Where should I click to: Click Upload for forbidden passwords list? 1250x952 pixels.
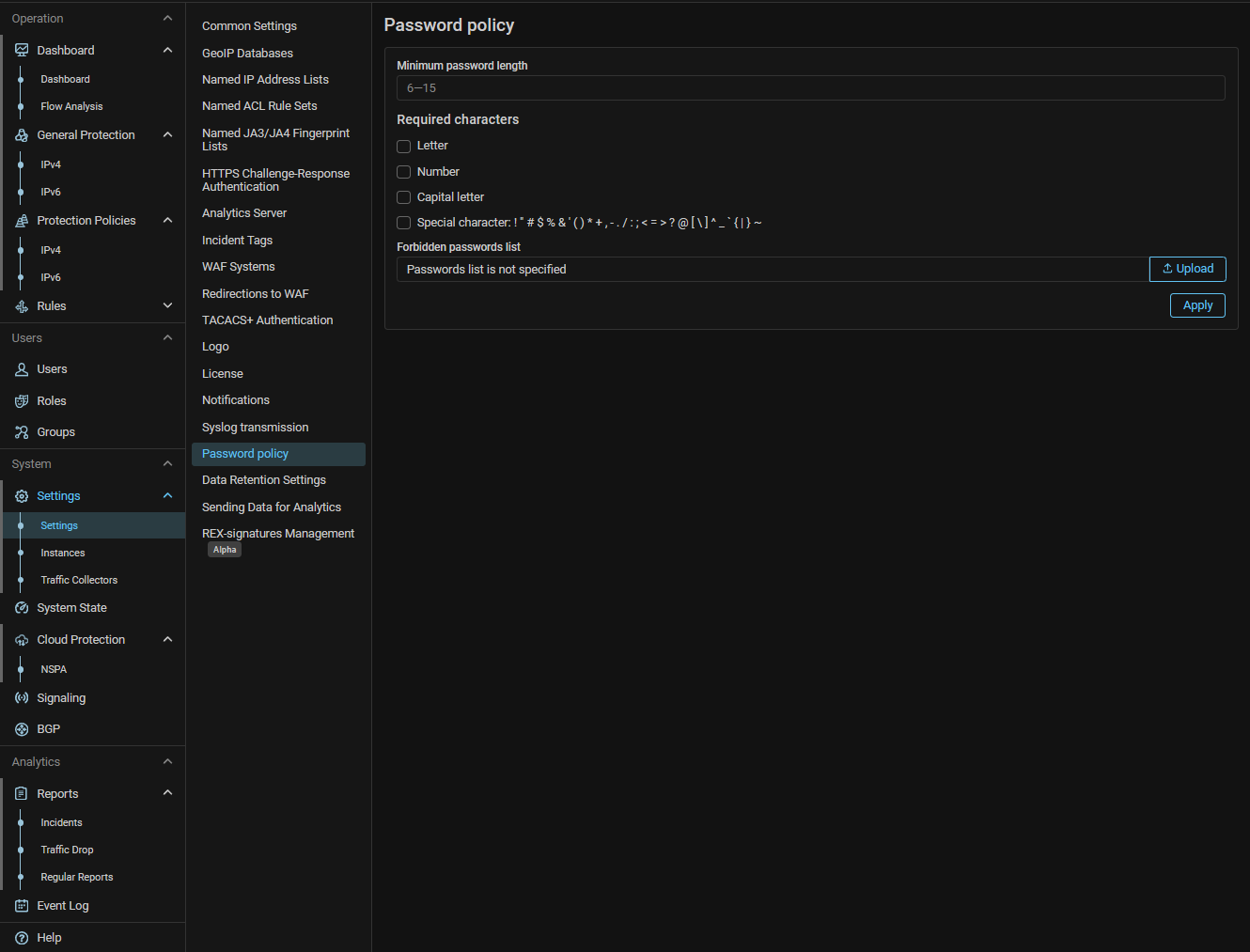point(1187,269)
